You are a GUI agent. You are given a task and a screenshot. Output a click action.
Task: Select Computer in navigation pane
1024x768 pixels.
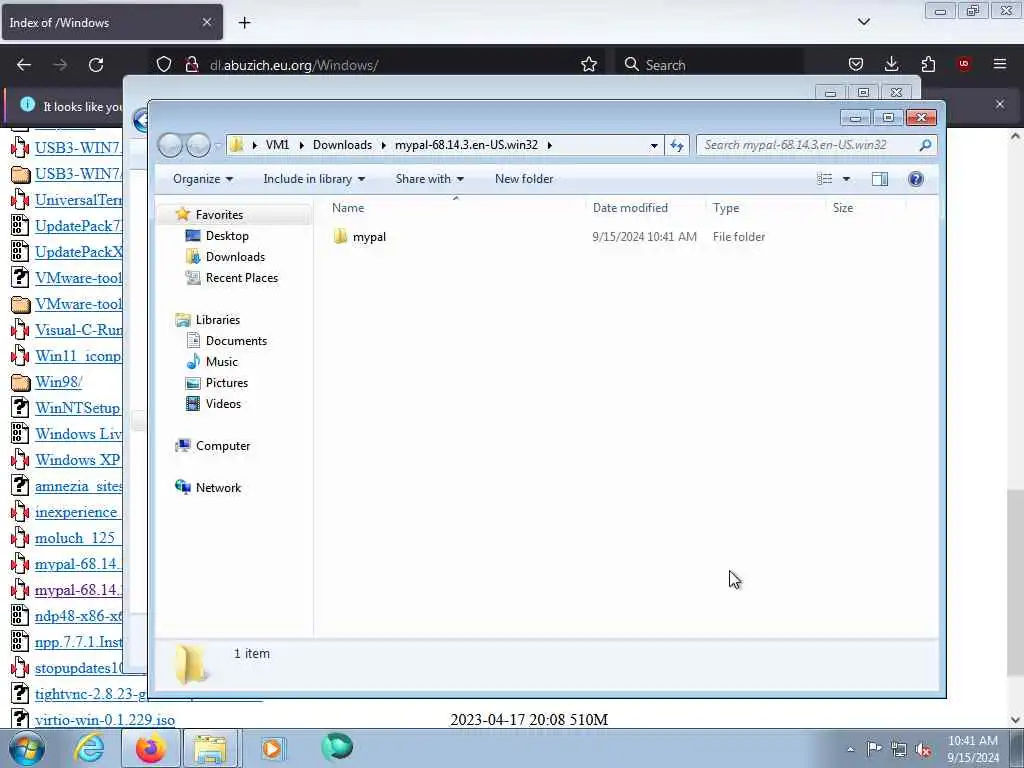(x=223, y=446)
